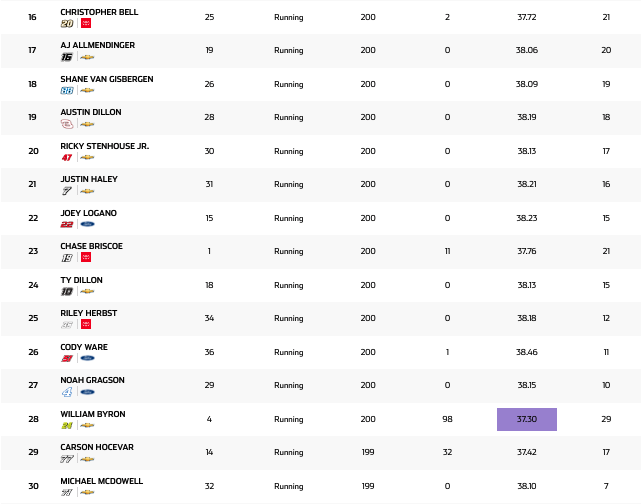This screenshot has height=504, width=643.
Task: Open Shane Van Gisbergen's driver page
Action: click(106, 79)
